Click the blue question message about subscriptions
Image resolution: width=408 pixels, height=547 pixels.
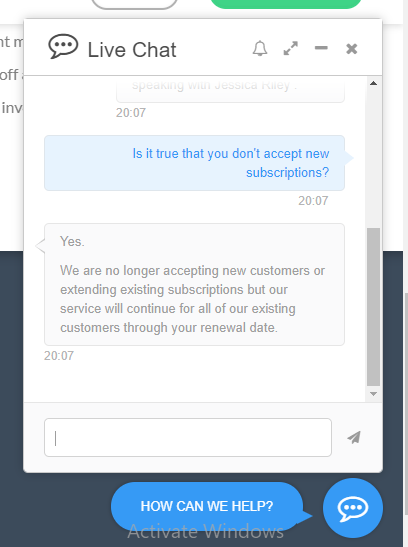195,163
